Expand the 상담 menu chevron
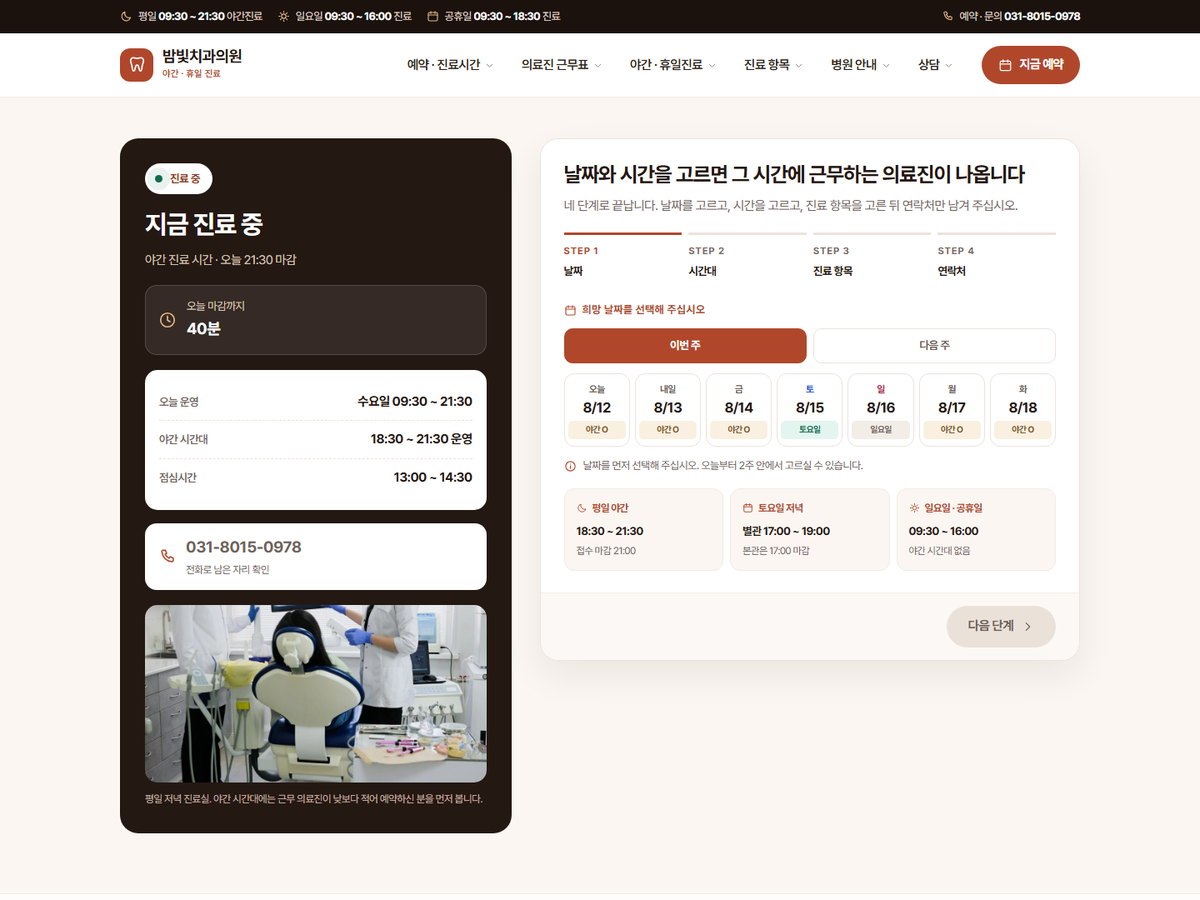The width and height of the screenshot is (1200, 900). [949, 66]
